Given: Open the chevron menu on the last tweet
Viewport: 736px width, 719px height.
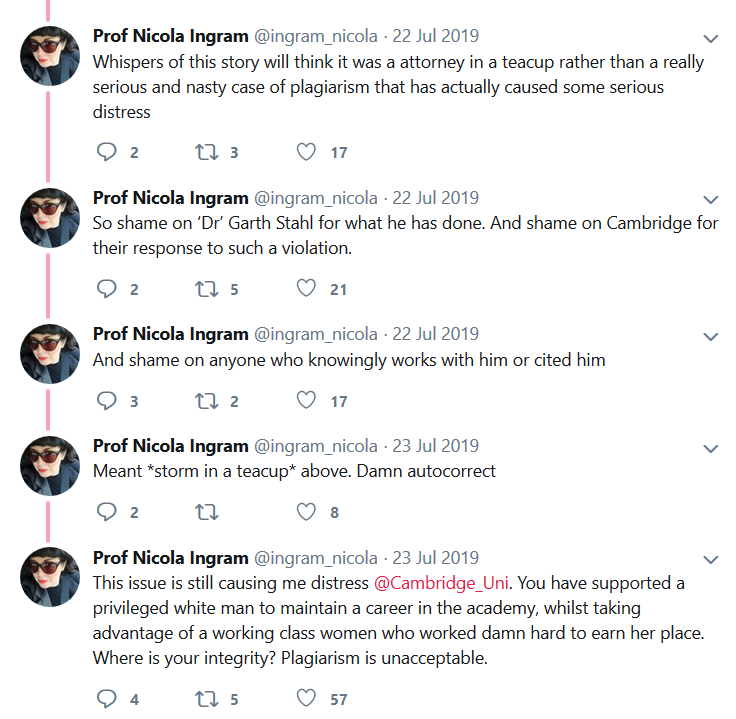Looking at the screenshot, I should coord(711,559).
